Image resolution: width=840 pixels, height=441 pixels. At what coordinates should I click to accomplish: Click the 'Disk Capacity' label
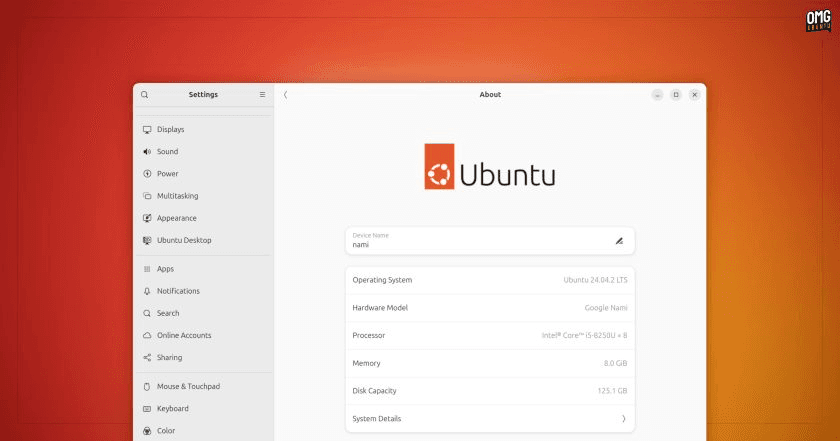(x=374, y=391)
